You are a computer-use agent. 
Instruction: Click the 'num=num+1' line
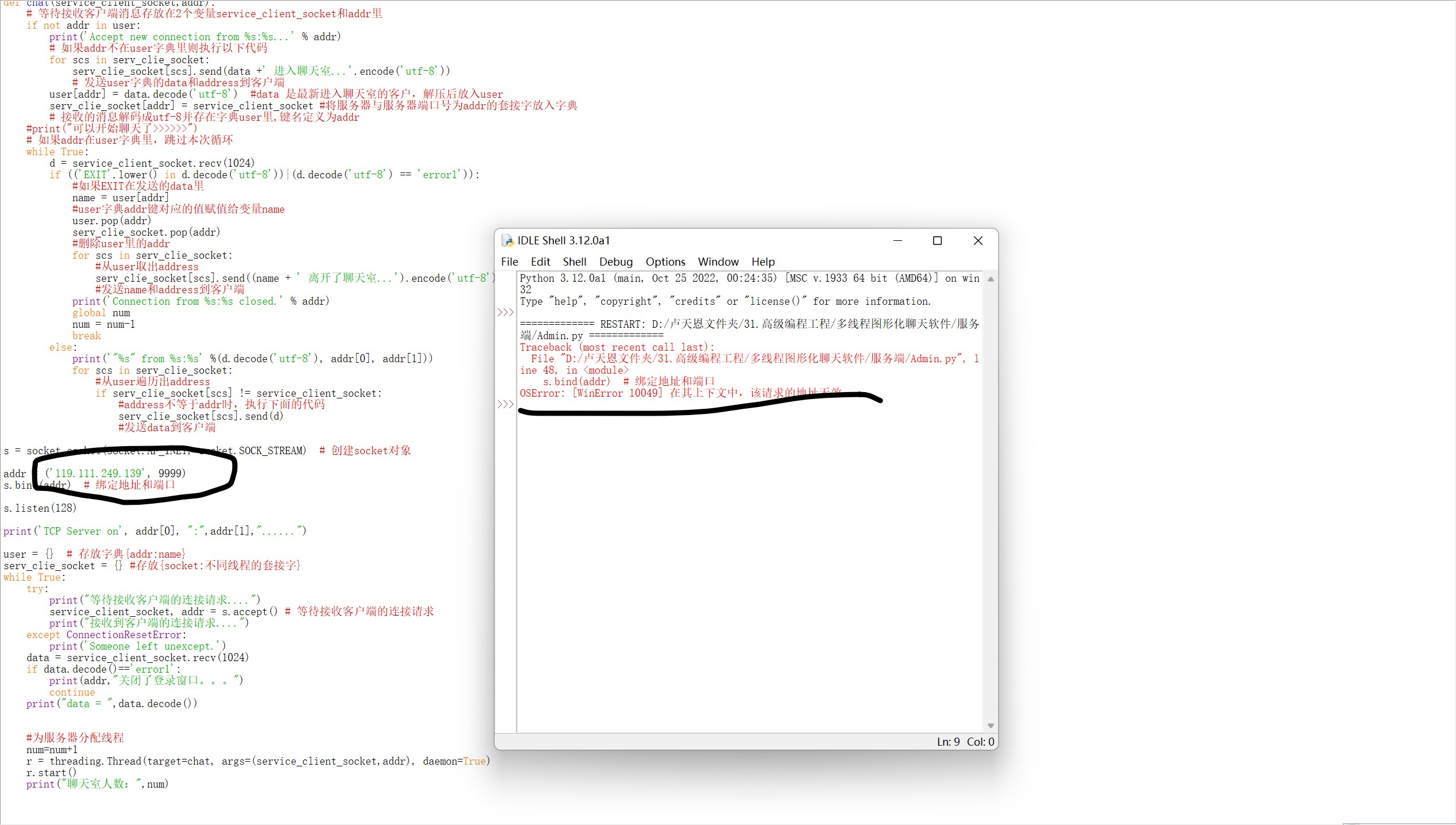52,750
